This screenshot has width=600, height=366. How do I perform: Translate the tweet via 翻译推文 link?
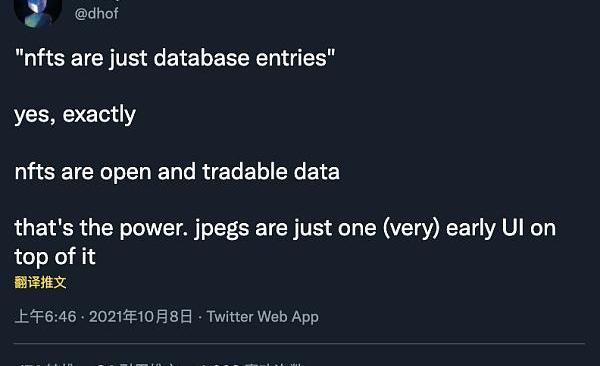(40, 283)
